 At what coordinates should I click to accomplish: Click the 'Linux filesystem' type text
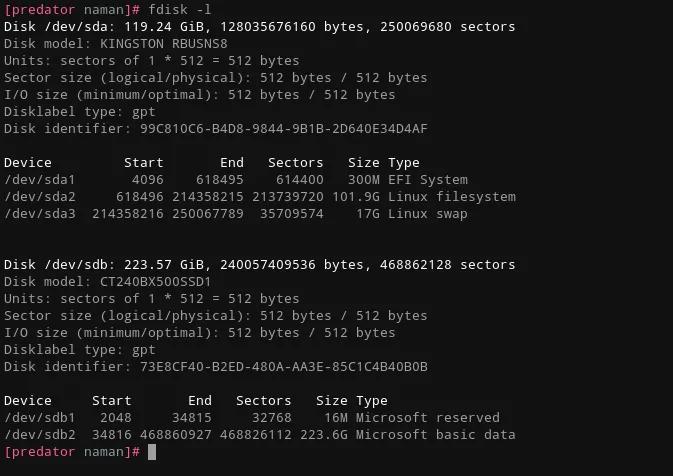(452, 197)
